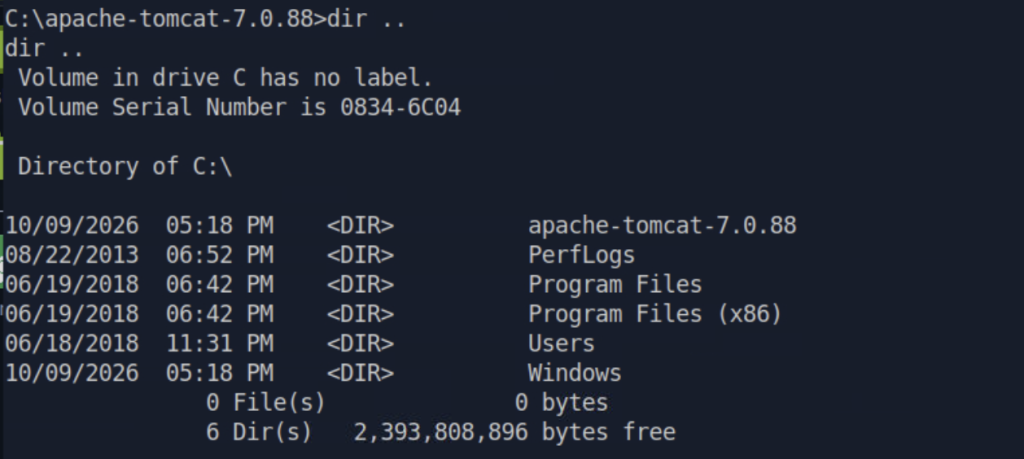
Task: Click the date 06/18/2018 entry
Action: pyautogui.click(x=72, y=343)
